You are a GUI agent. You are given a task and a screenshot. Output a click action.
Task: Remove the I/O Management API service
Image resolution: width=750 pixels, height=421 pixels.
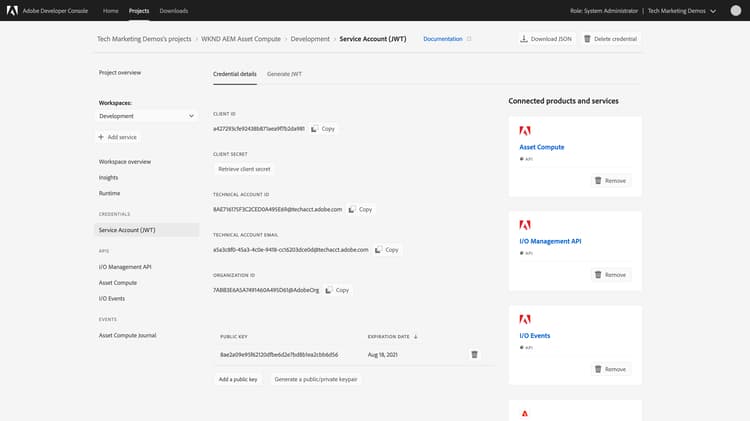click(610, 275)
